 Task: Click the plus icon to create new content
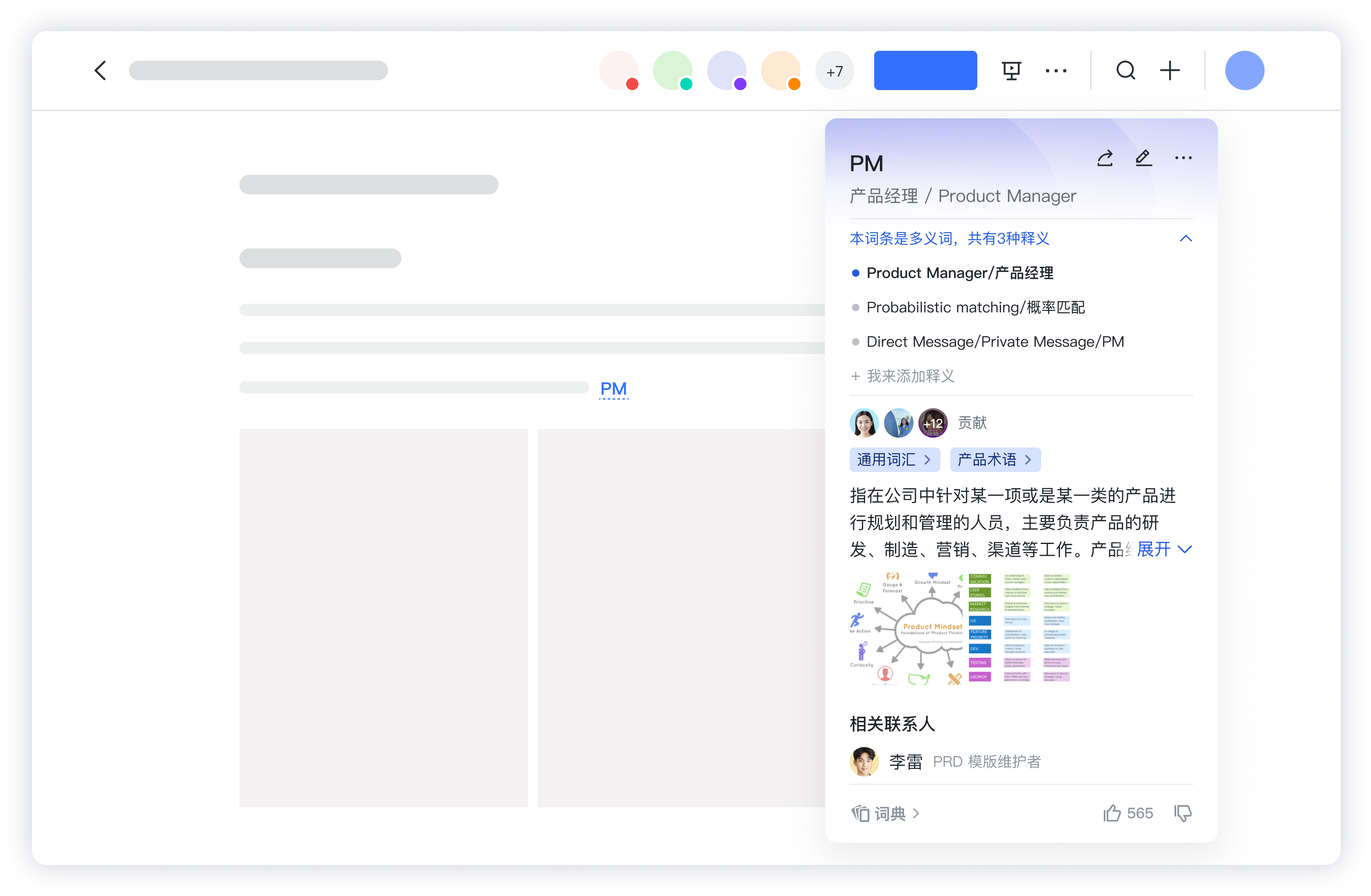click(x=1170, y=70)
